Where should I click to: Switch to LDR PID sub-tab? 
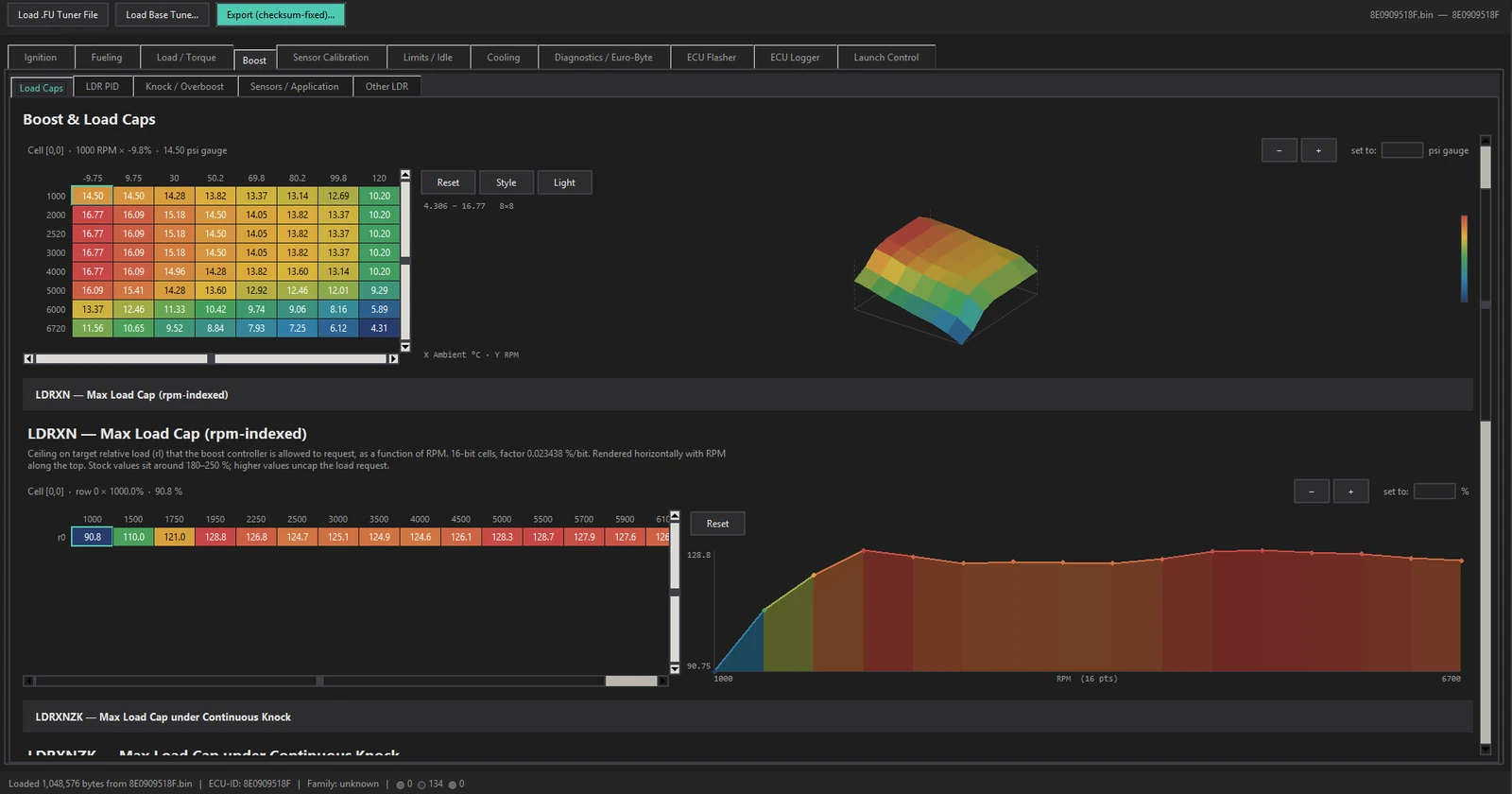coord(102,86)
